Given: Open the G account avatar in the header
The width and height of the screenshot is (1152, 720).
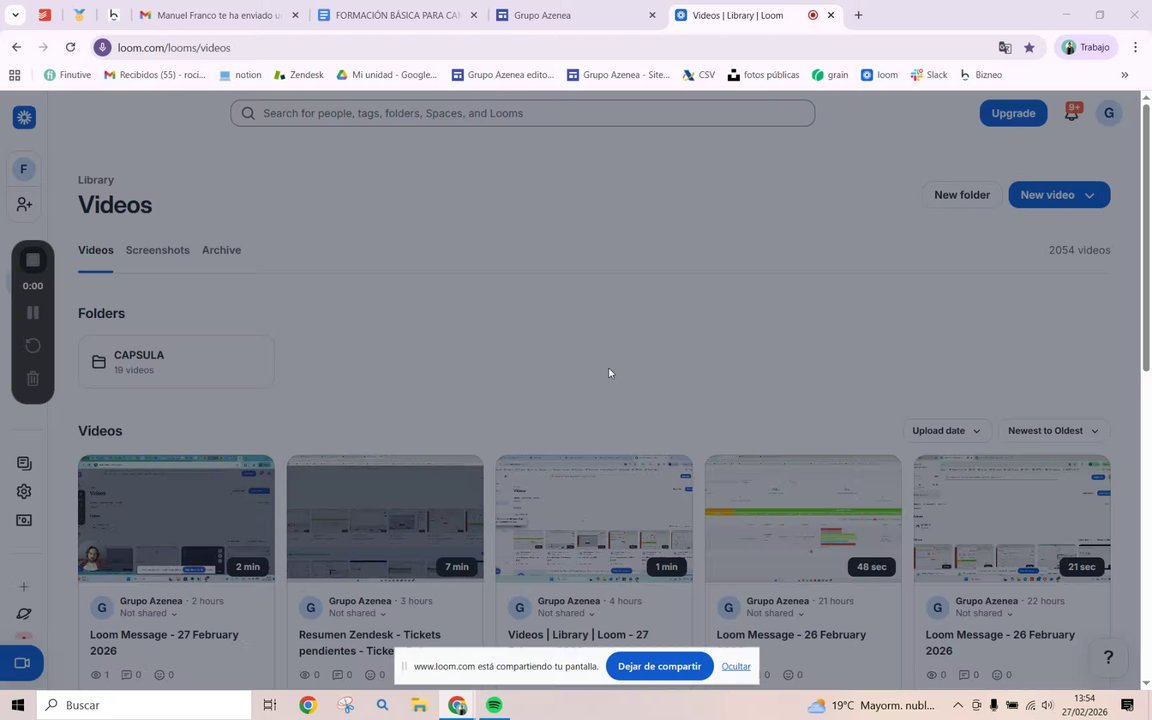Looking at the screenshot, I should click(1109, 113).
